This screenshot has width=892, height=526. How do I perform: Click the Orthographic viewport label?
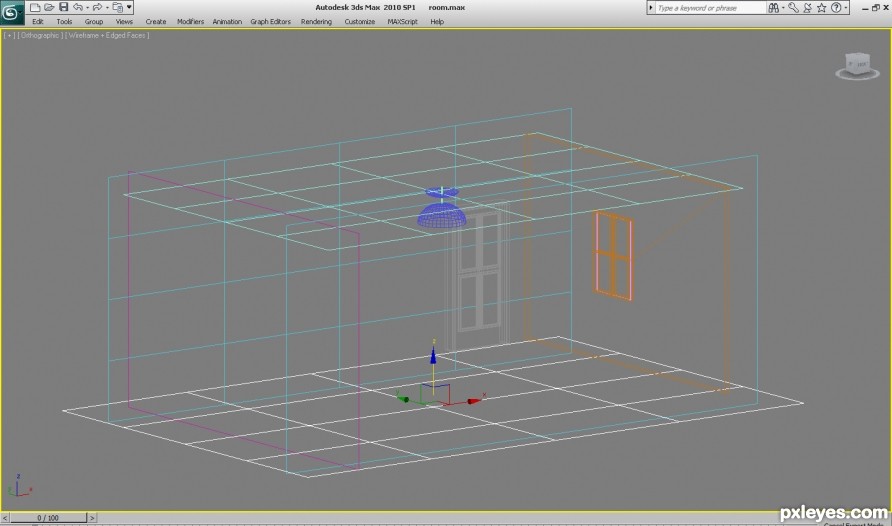point(40,35)
